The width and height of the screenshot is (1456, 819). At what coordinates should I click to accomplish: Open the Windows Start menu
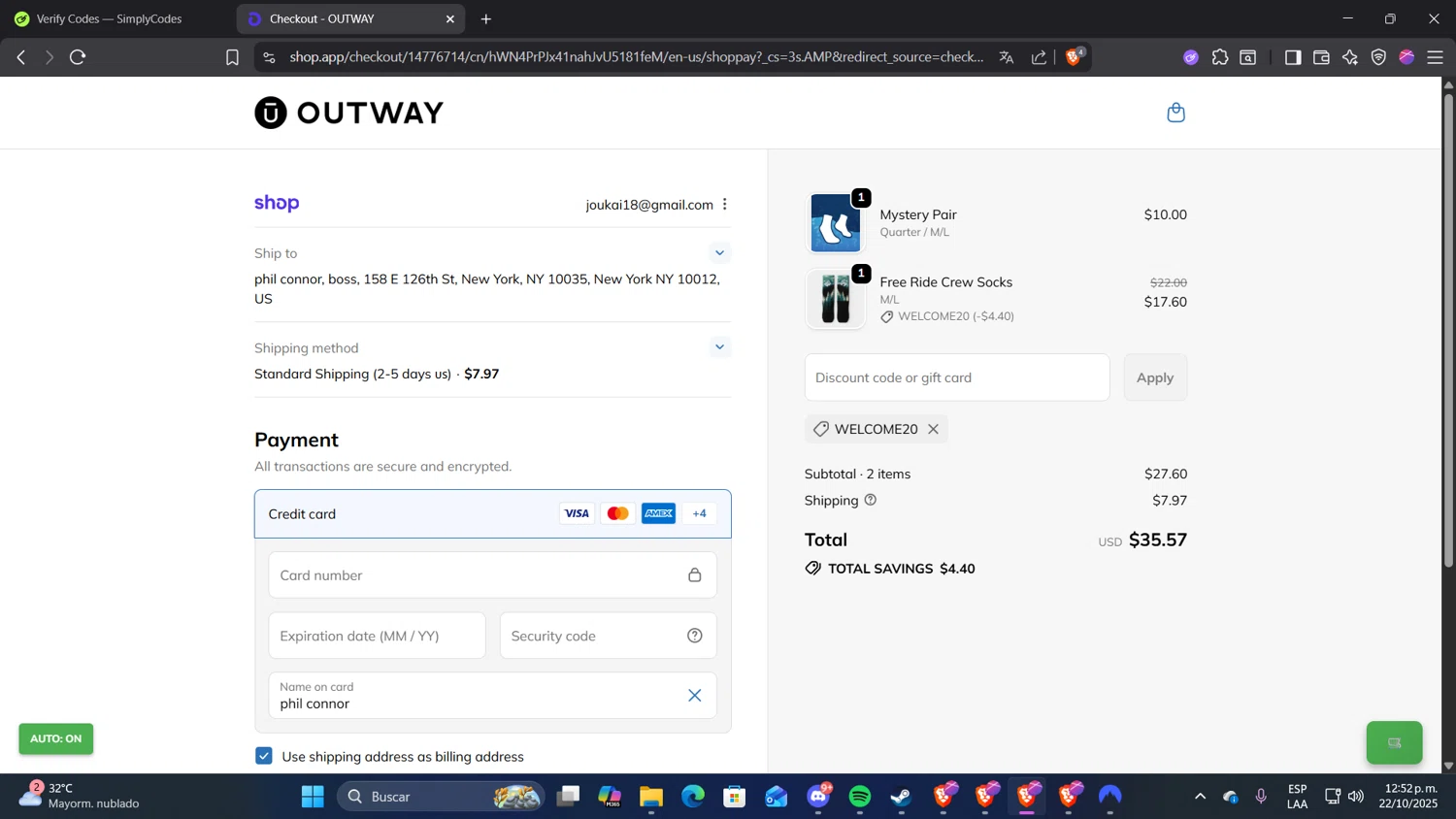313,797
